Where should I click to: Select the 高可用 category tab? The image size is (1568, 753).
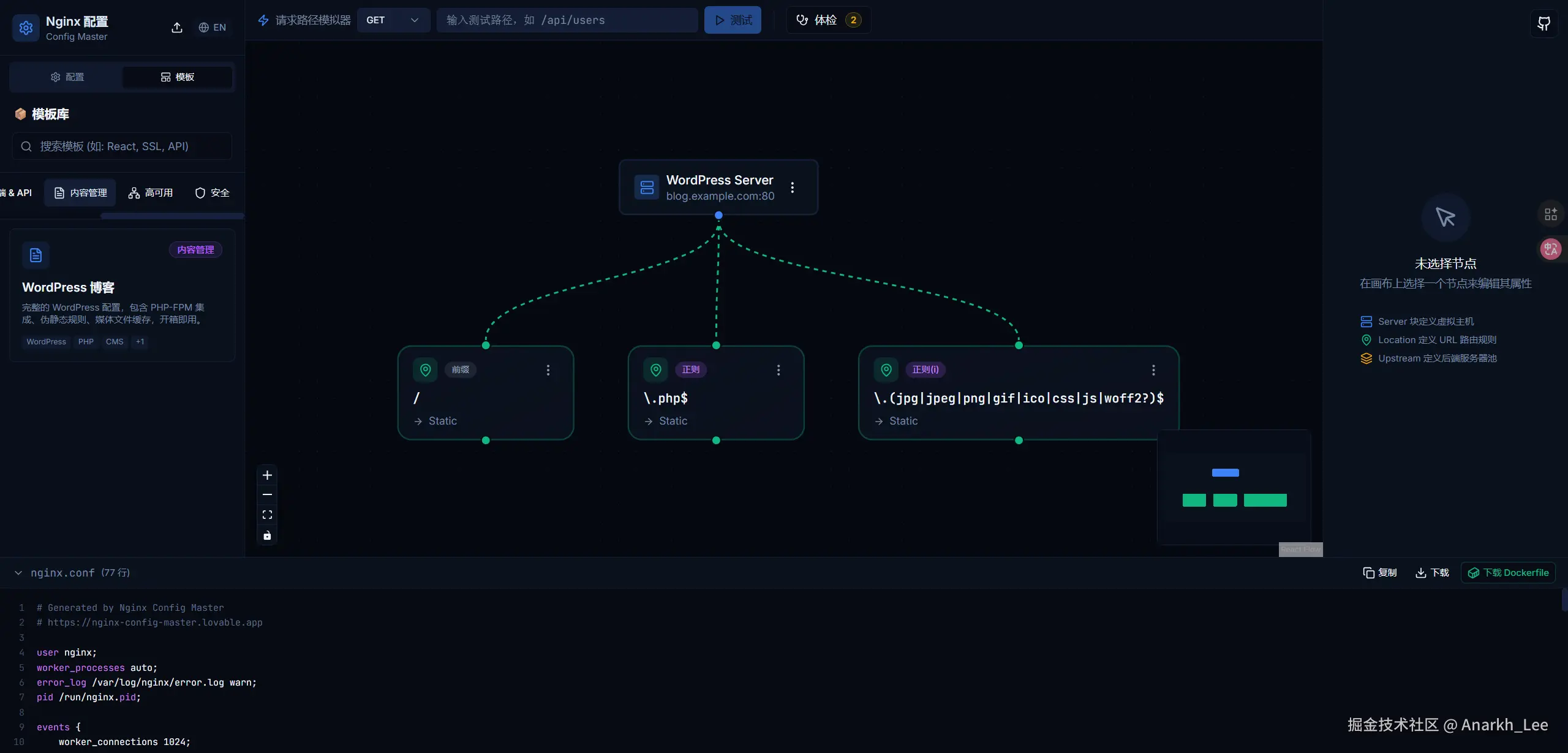tap(151, 193)
